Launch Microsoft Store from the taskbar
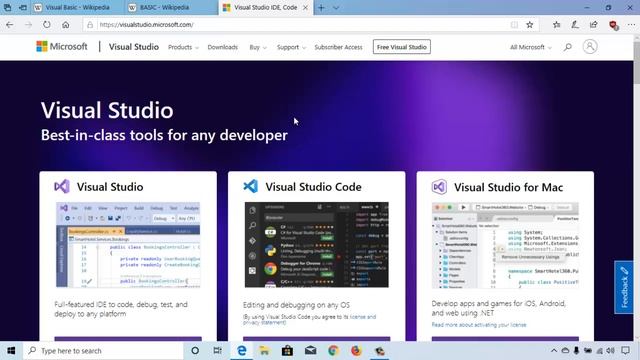This screenshot has width=640, height=360. click(x=287, y=351)
